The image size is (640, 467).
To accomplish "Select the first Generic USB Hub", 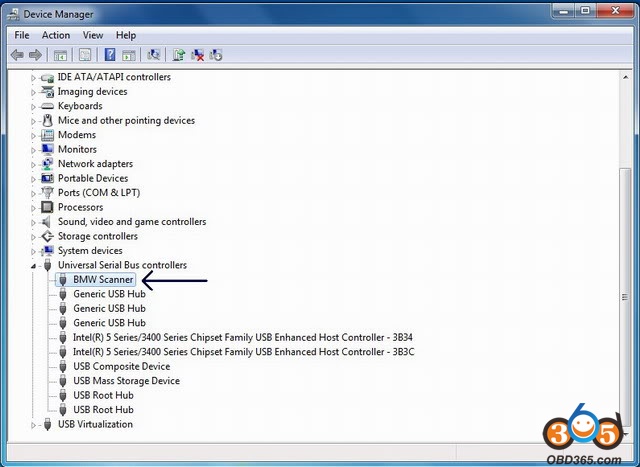I will (109, 294).
